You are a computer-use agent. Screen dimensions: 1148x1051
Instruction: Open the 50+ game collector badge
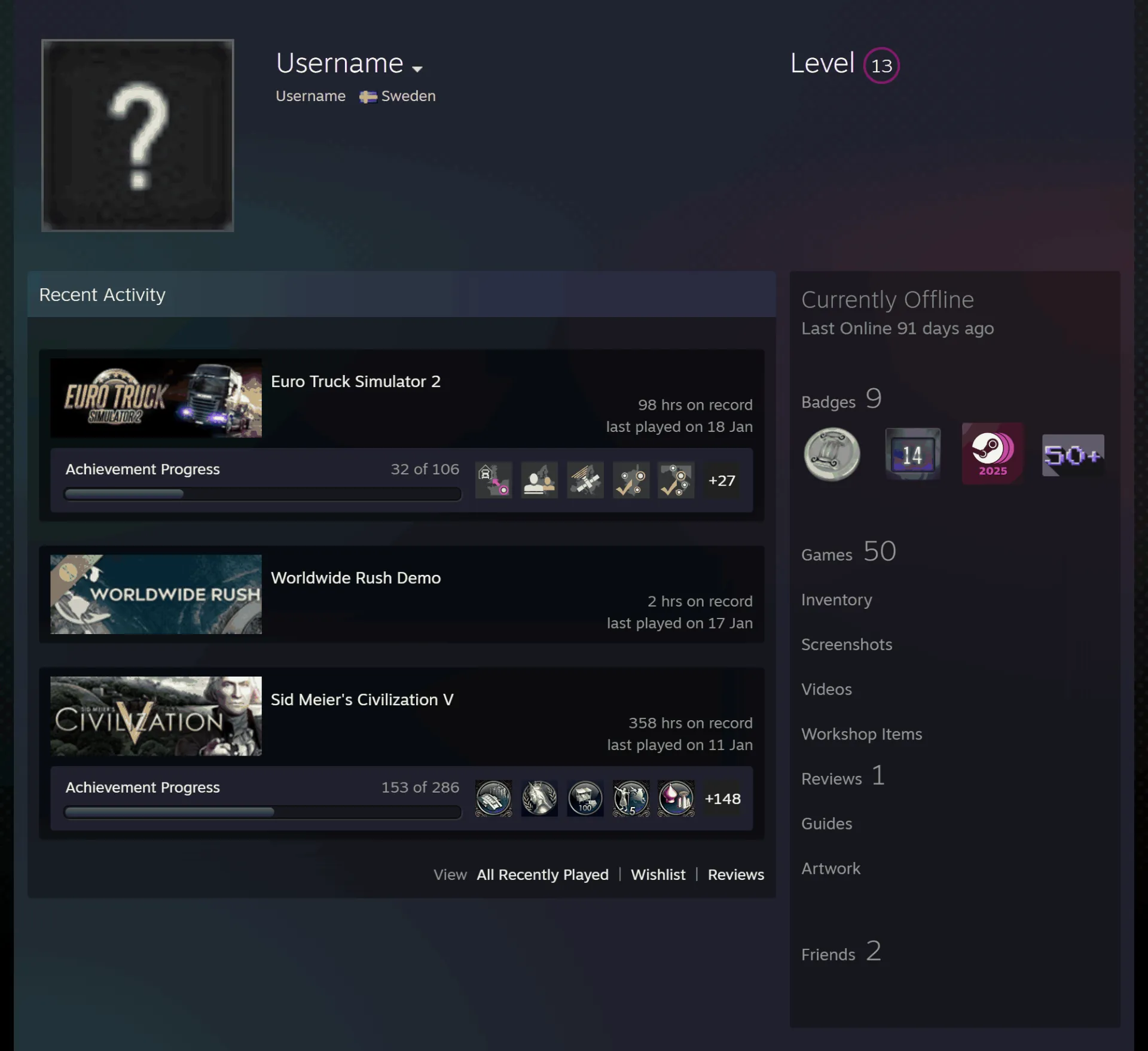1073,455
